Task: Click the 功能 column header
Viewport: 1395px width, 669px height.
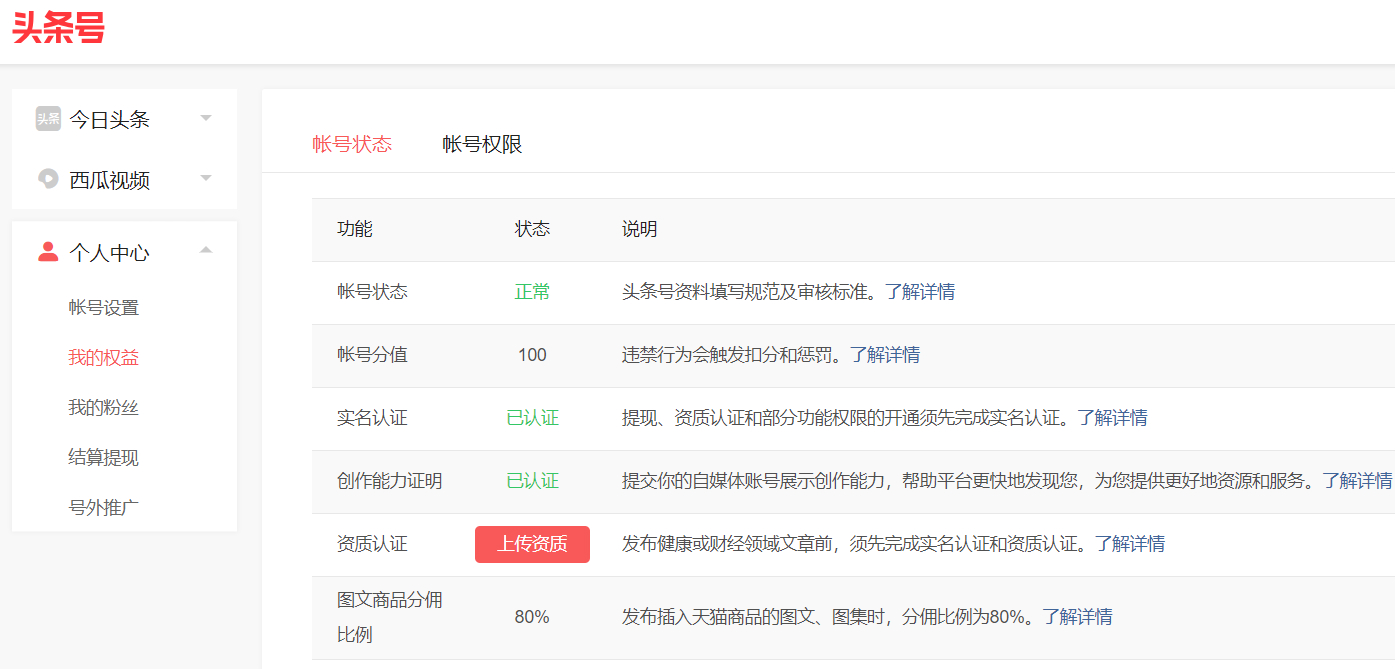Action: pos(355,229)
